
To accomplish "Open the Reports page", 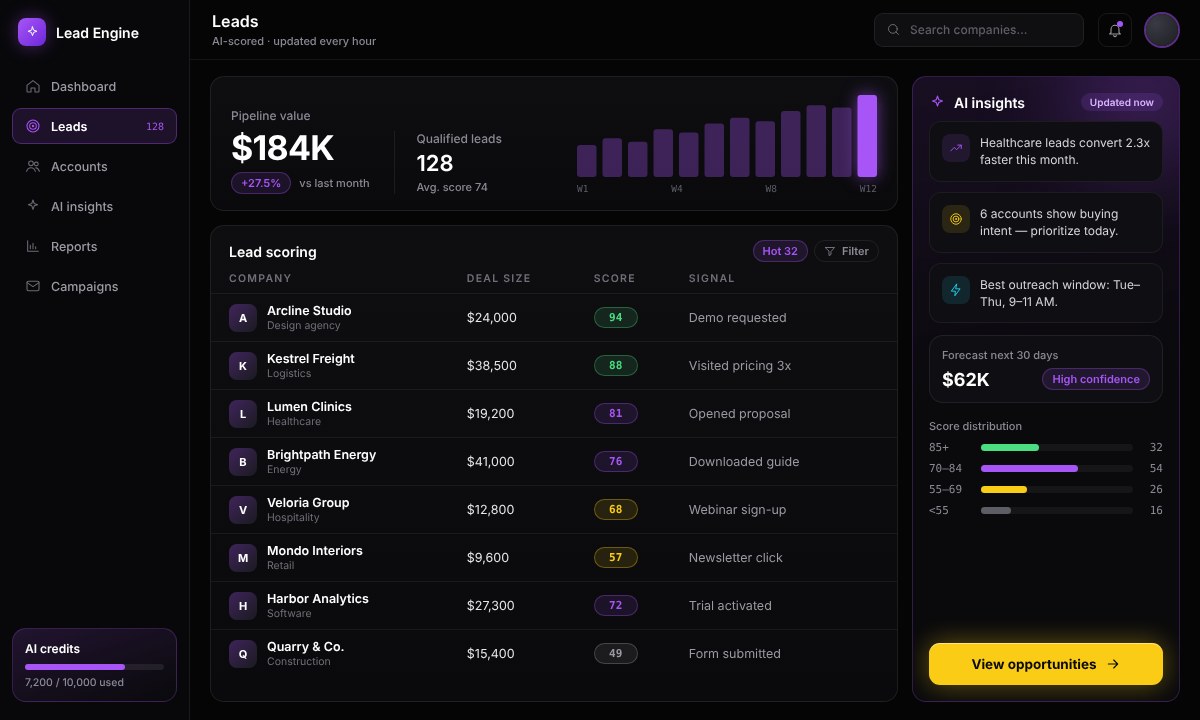I will coord(94,247).
